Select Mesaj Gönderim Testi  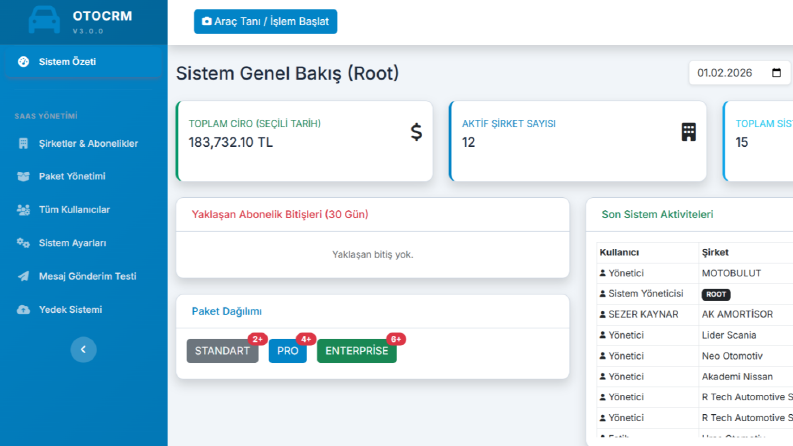click(83, 277)
